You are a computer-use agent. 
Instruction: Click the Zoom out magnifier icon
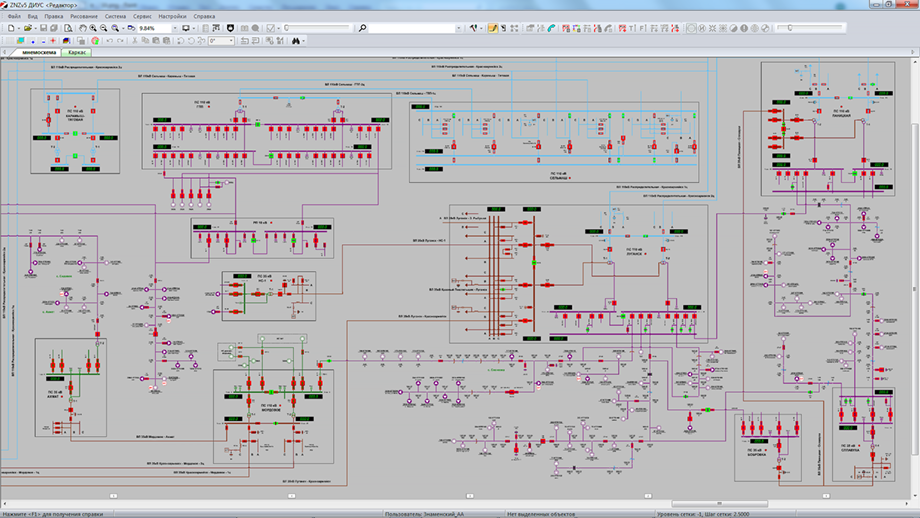105,28
